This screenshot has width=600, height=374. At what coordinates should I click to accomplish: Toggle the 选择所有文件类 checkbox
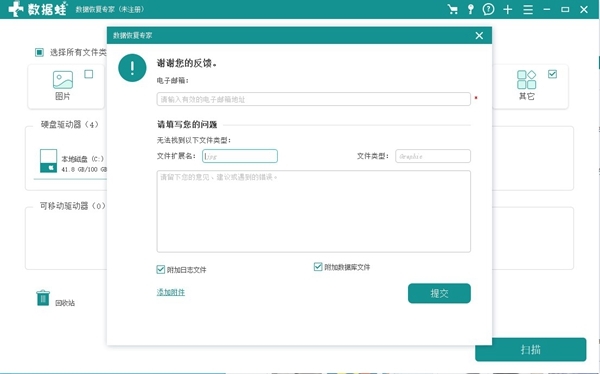click(x=39, y=52)
